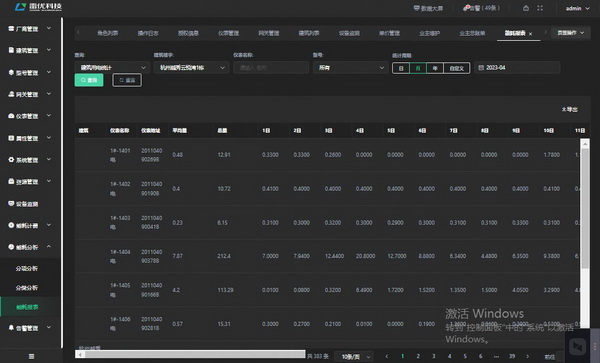Switch to the 授权信息 tab

188,33
